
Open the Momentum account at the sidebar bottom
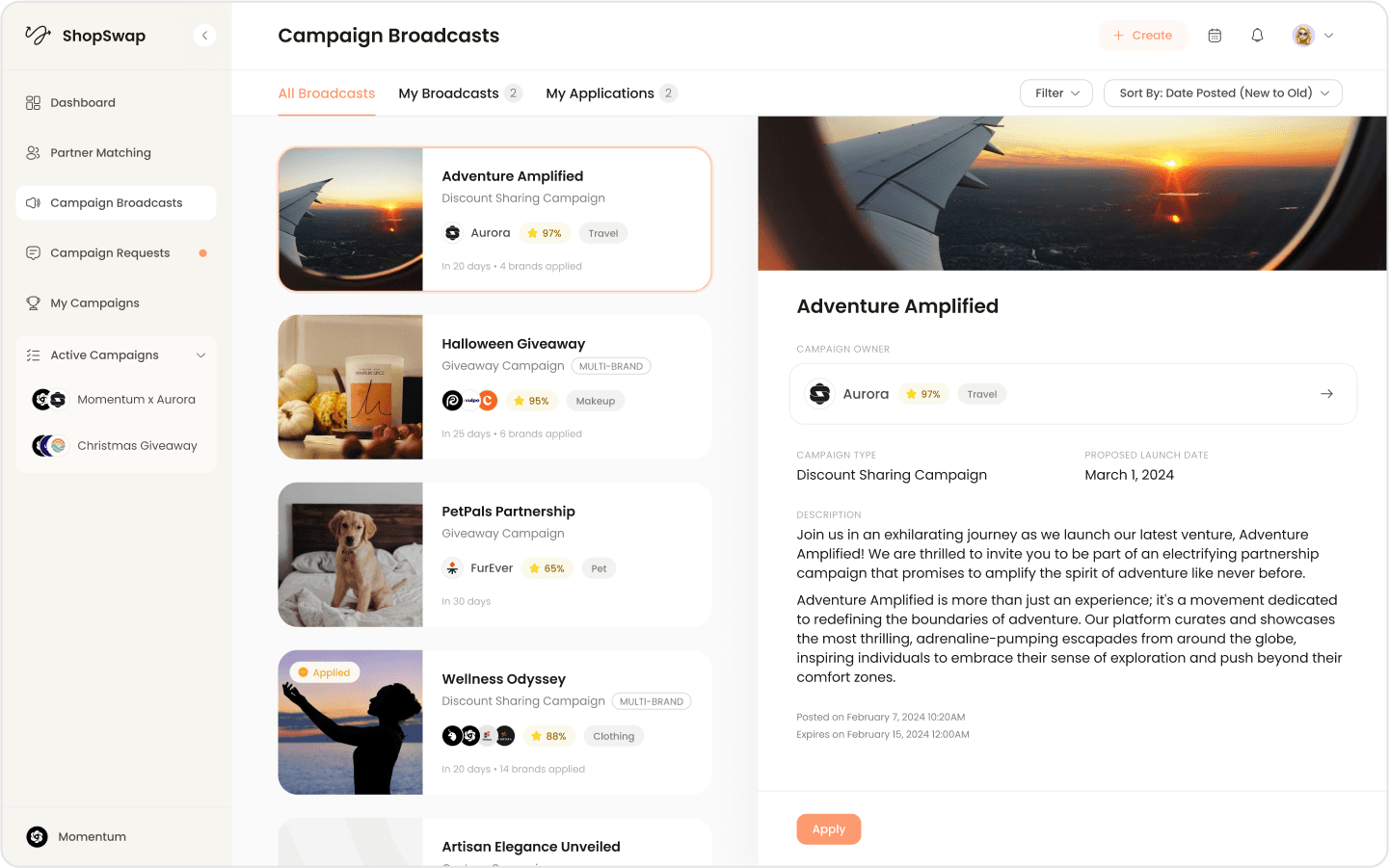75,836
